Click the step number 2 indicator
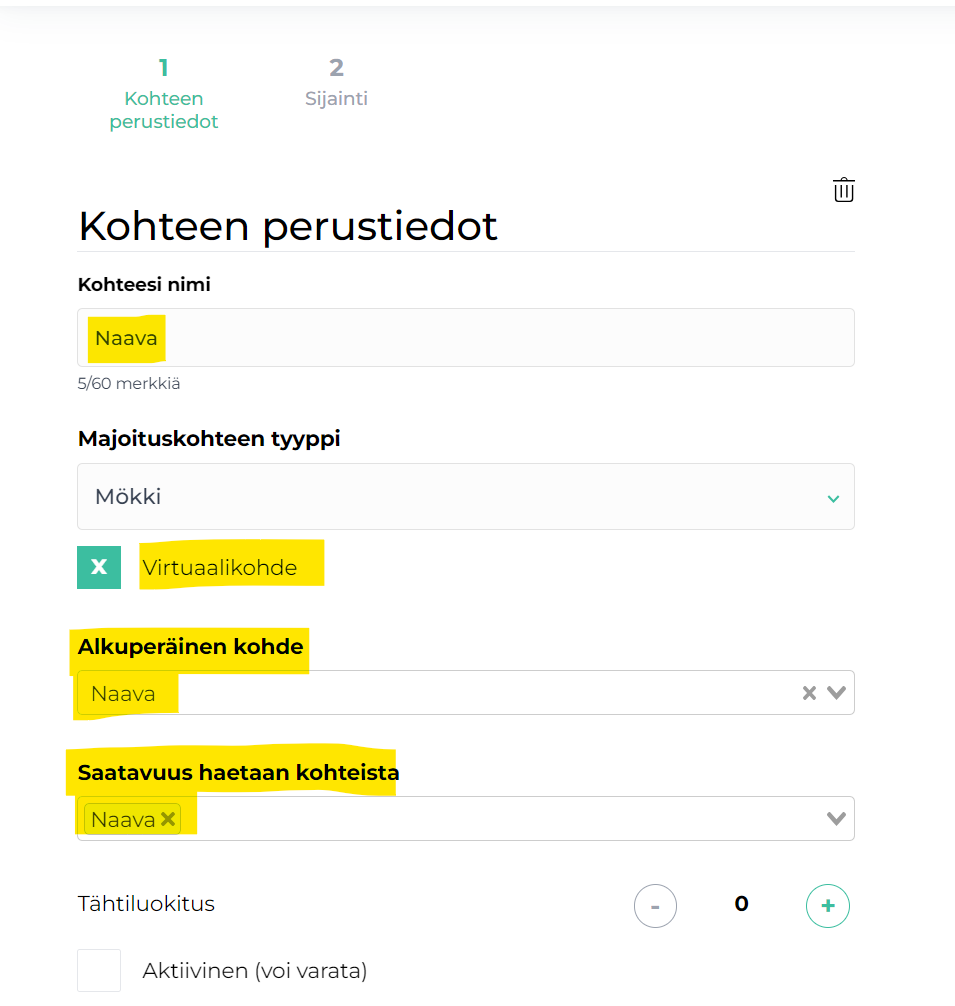 tap(336, 67)
